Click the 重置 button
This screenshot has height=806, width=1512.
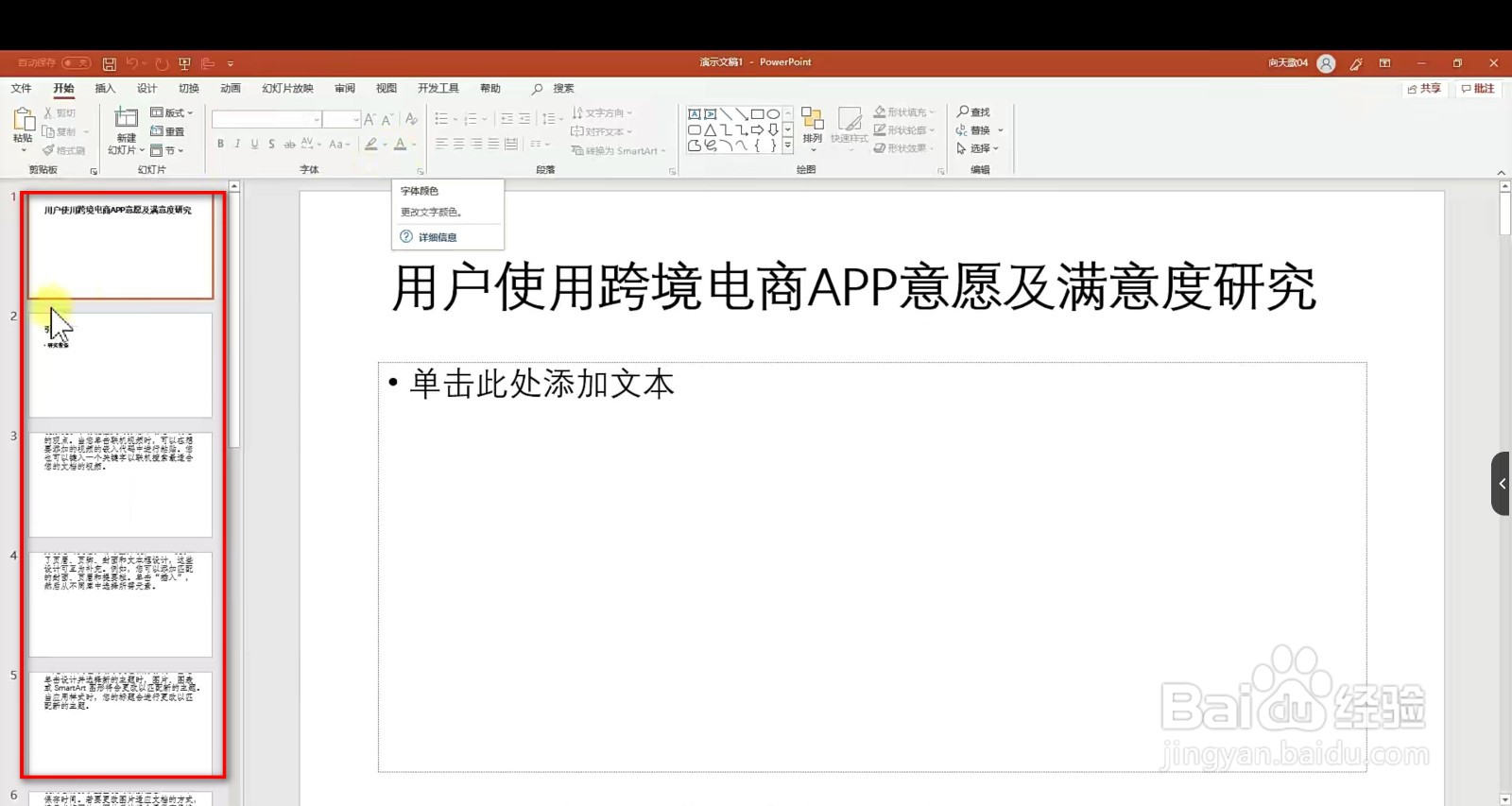[167, 131]
